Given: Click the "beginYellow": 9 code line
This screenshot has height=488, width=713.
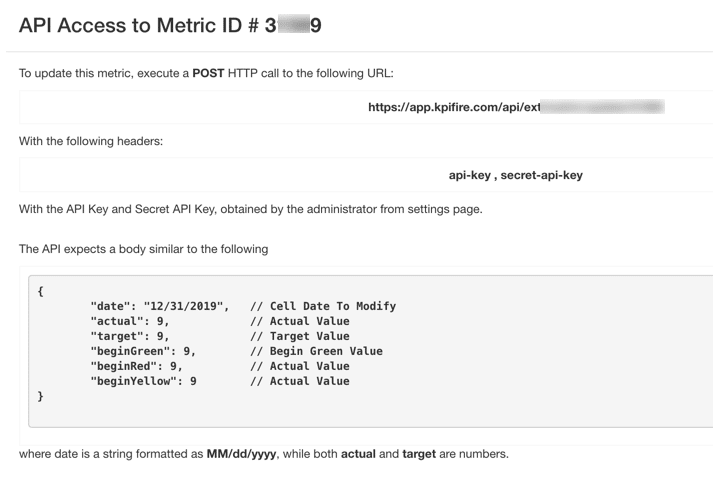Looking at the screenshot, I should tap(142, 381).
